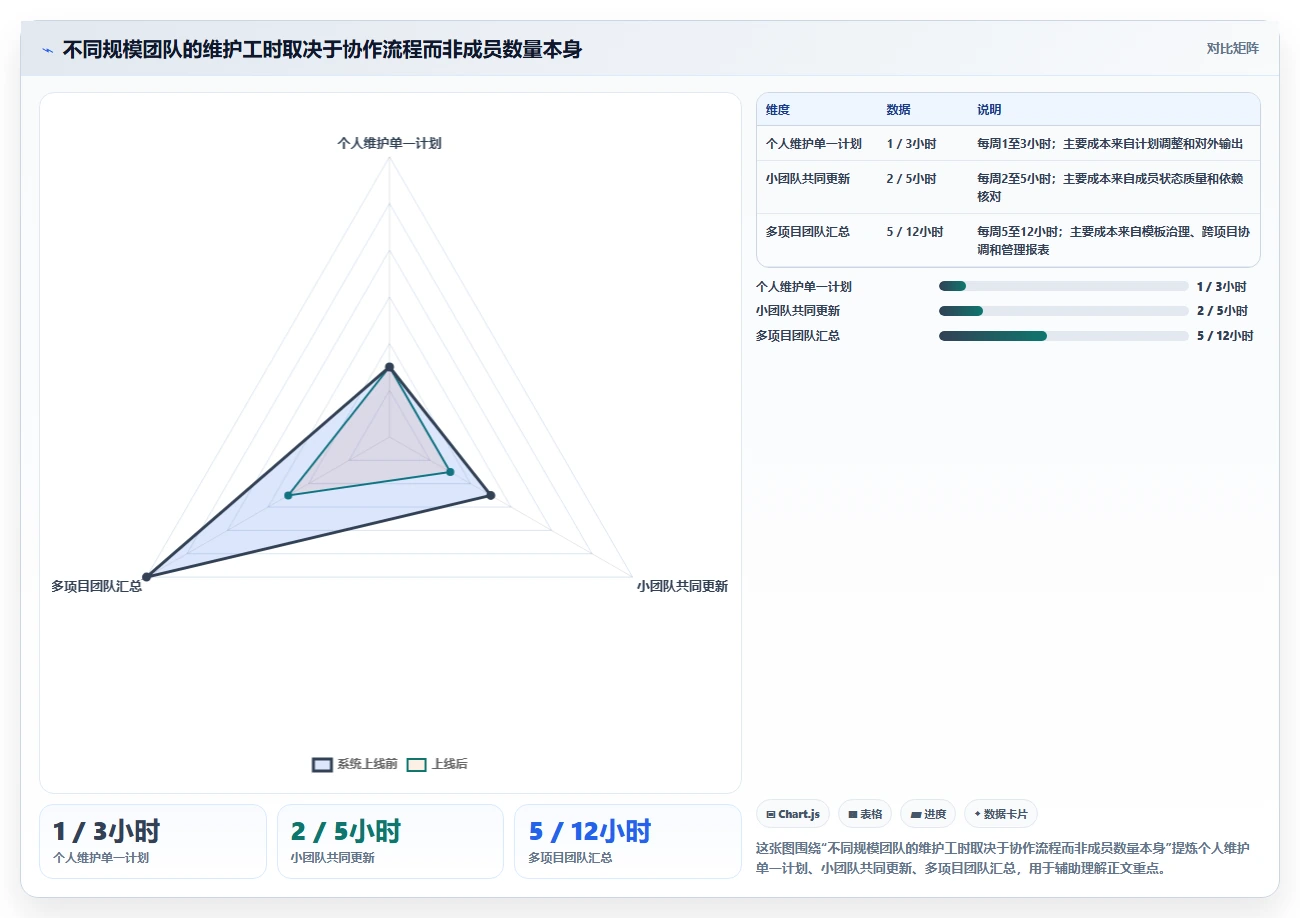Click the description starting 每周5至12小时
Image resolution: width=1300 pixels, height=918 pixels.
pyautogui.click(x=1114, y=241)
